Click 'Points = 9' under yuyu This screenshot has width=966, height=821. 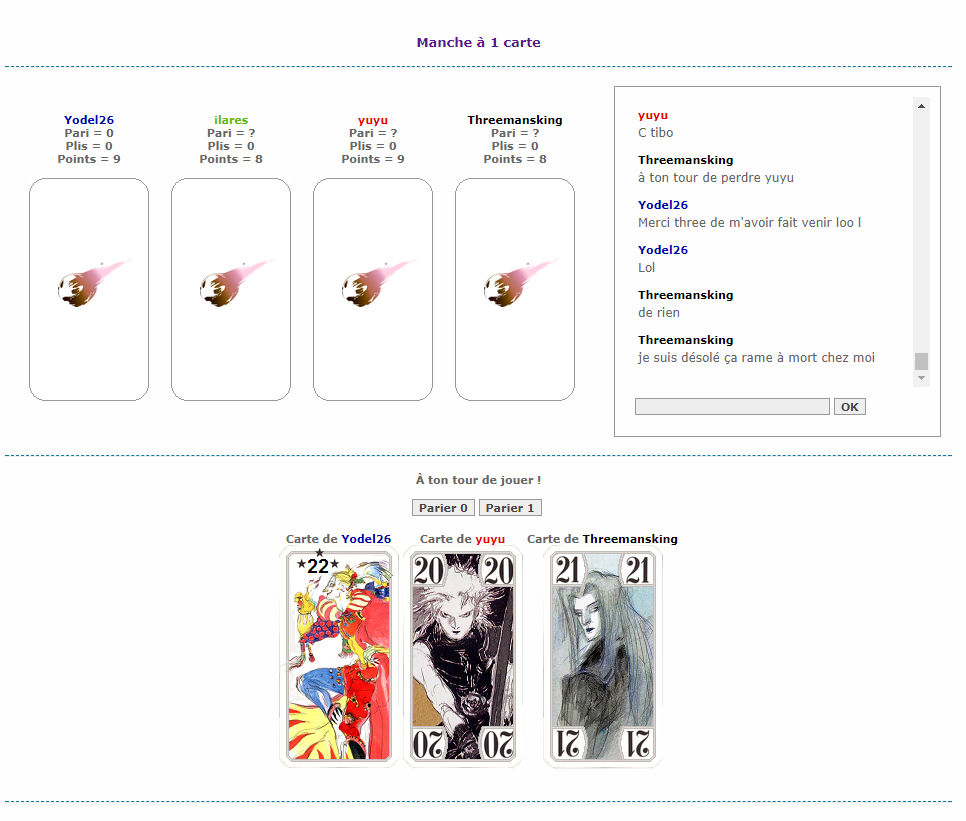point(373,159)
